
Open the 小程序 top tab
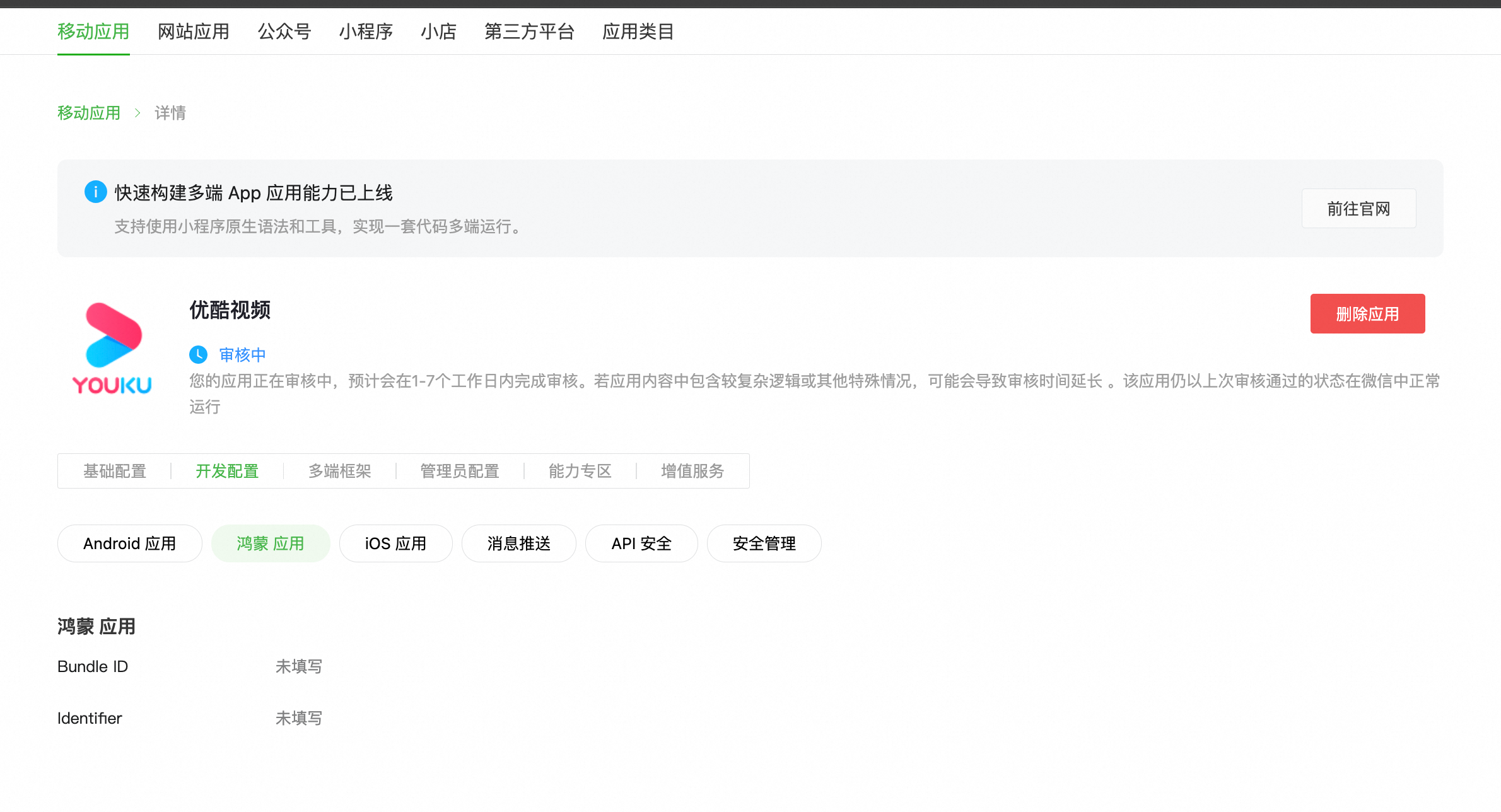tap(366, 32)
